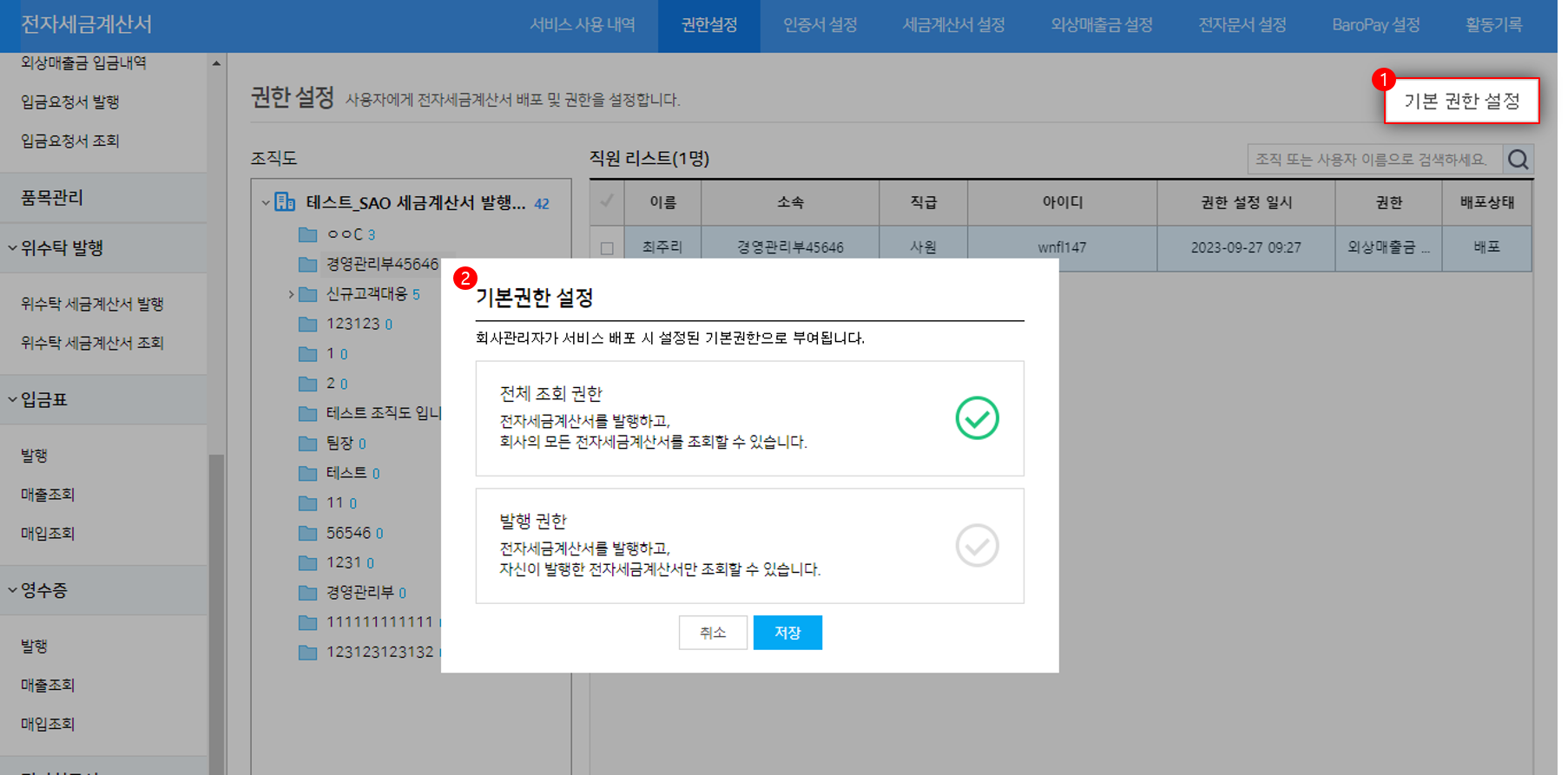Expand the 신규고객대응 folder arrow
This screenshot has width=1568, height=775.
291,294
